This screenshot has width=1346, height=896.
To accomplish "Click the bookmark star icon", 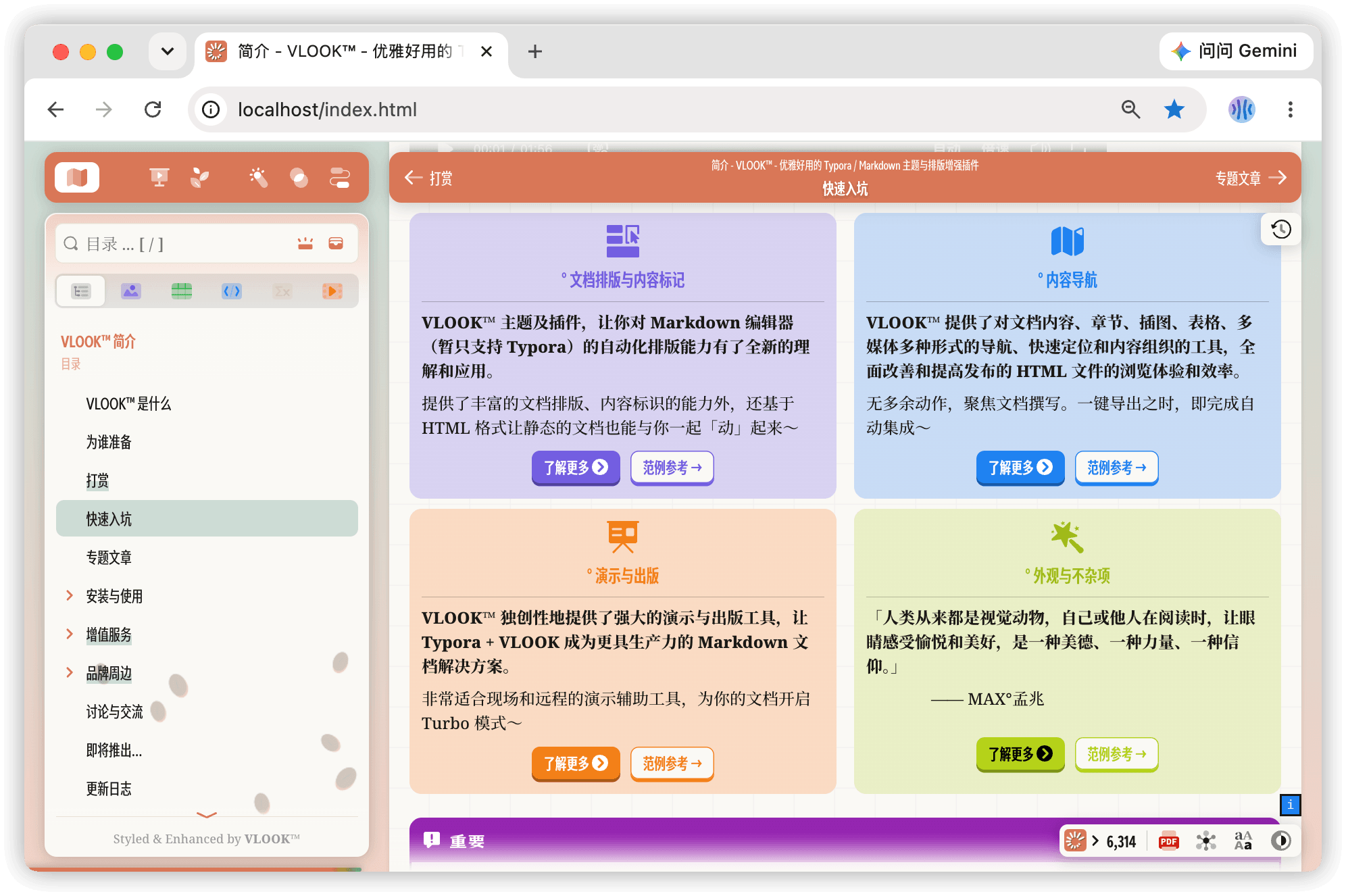I will point(1174,109).
